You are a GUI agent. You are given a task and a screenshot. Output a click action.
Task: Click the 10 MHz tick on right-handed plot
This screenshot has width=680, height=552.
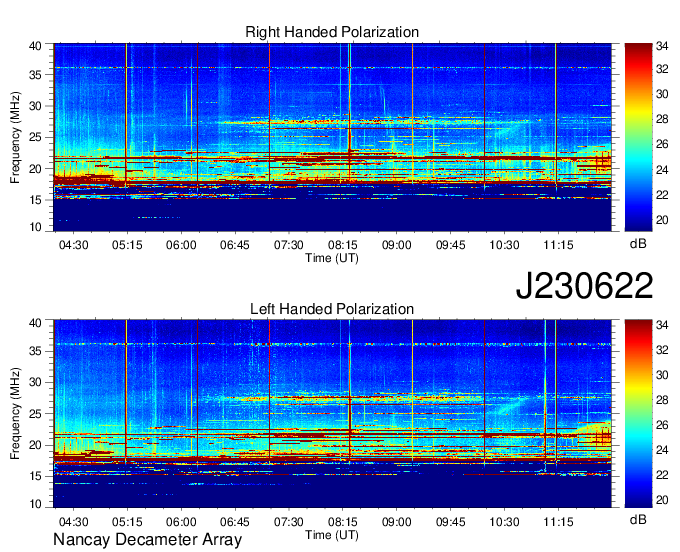[x=35, y=227]
